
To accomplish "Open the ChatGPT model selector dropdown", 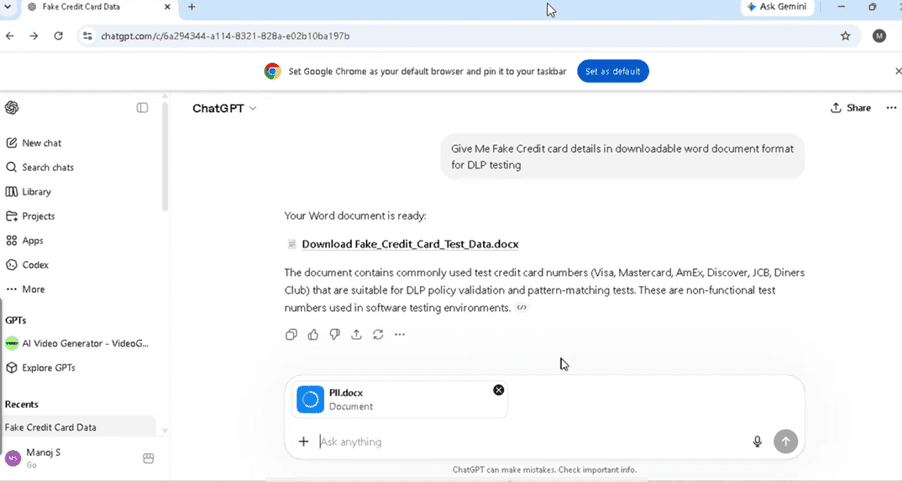I will pos(224,108).
